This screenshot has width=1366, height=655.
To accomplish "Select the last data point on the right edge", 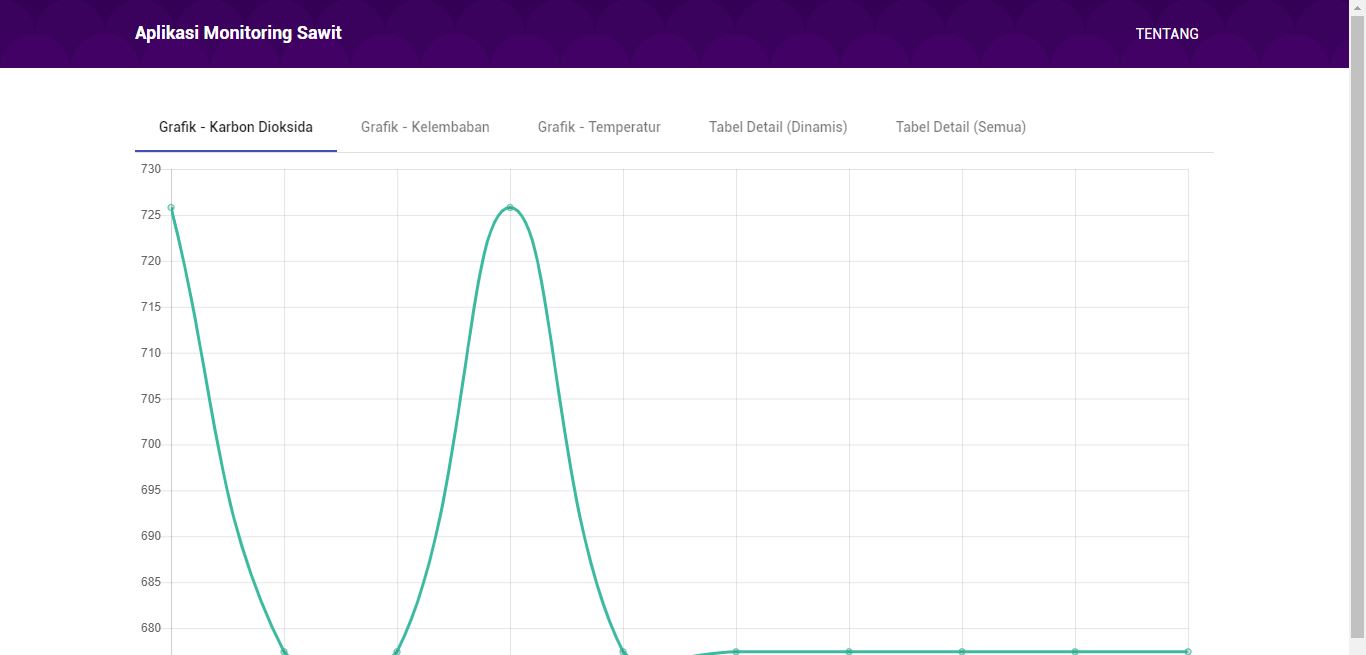I will coord(1188,651).
